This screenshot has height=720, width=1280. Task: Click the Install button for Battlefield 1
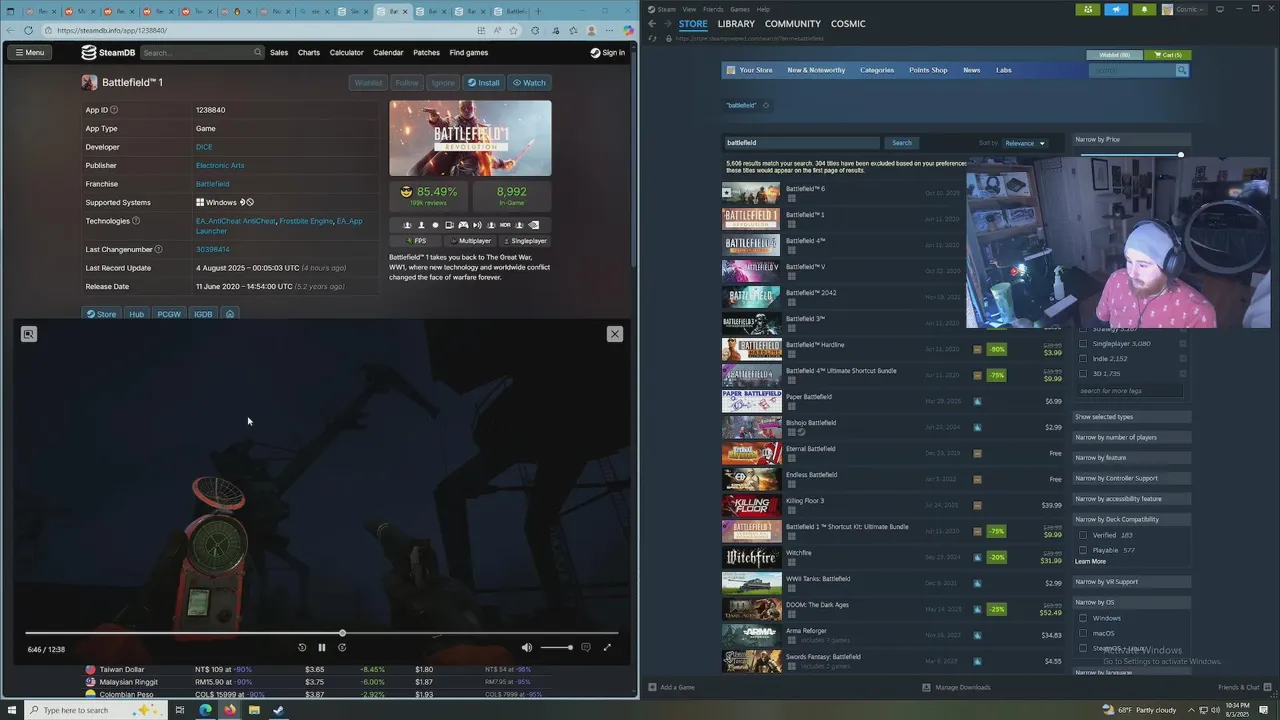[483, 83]
